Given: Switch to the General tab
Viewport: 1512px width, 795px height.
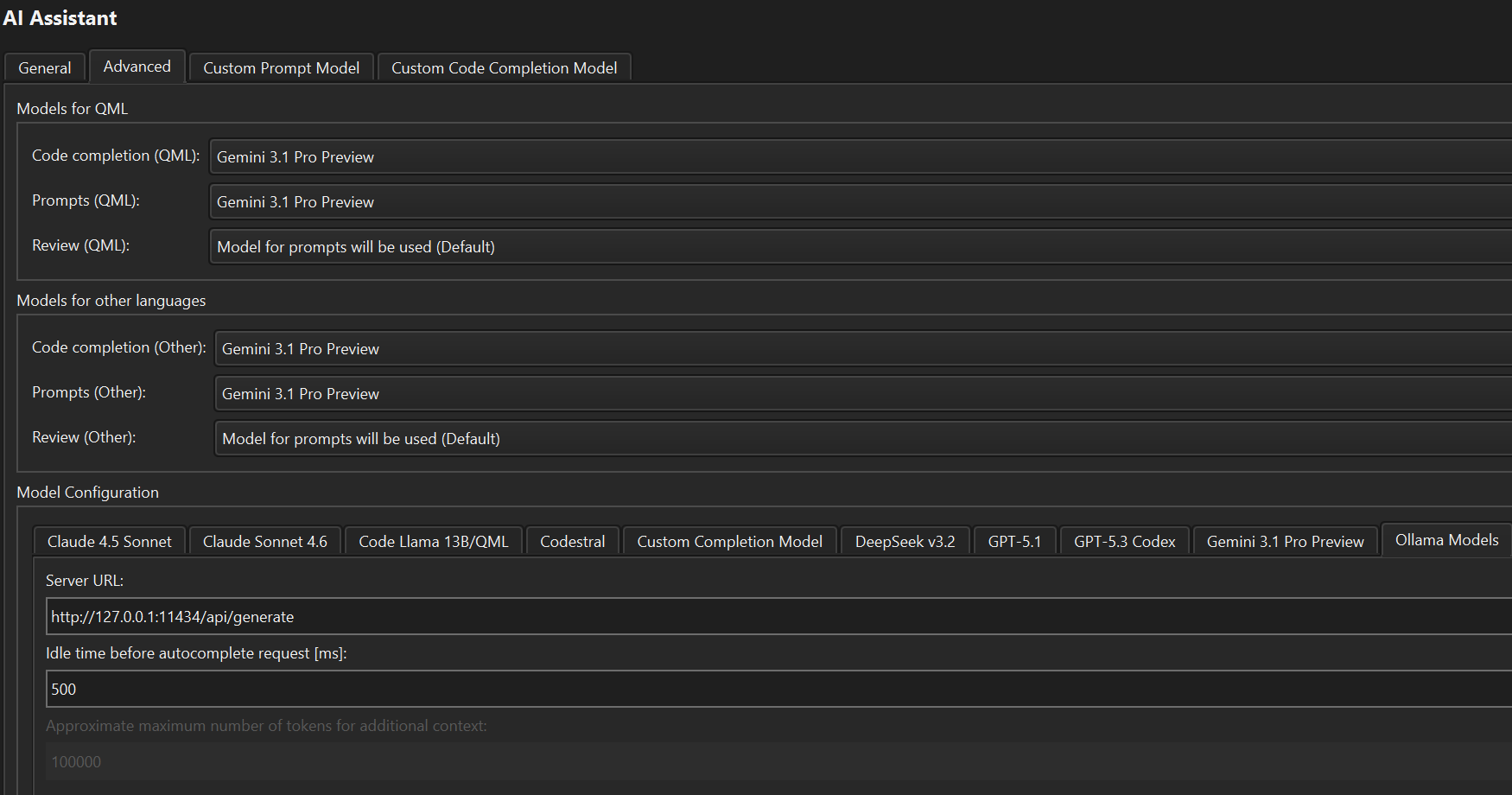Looking at the screenshot, I should click(45, 68).
